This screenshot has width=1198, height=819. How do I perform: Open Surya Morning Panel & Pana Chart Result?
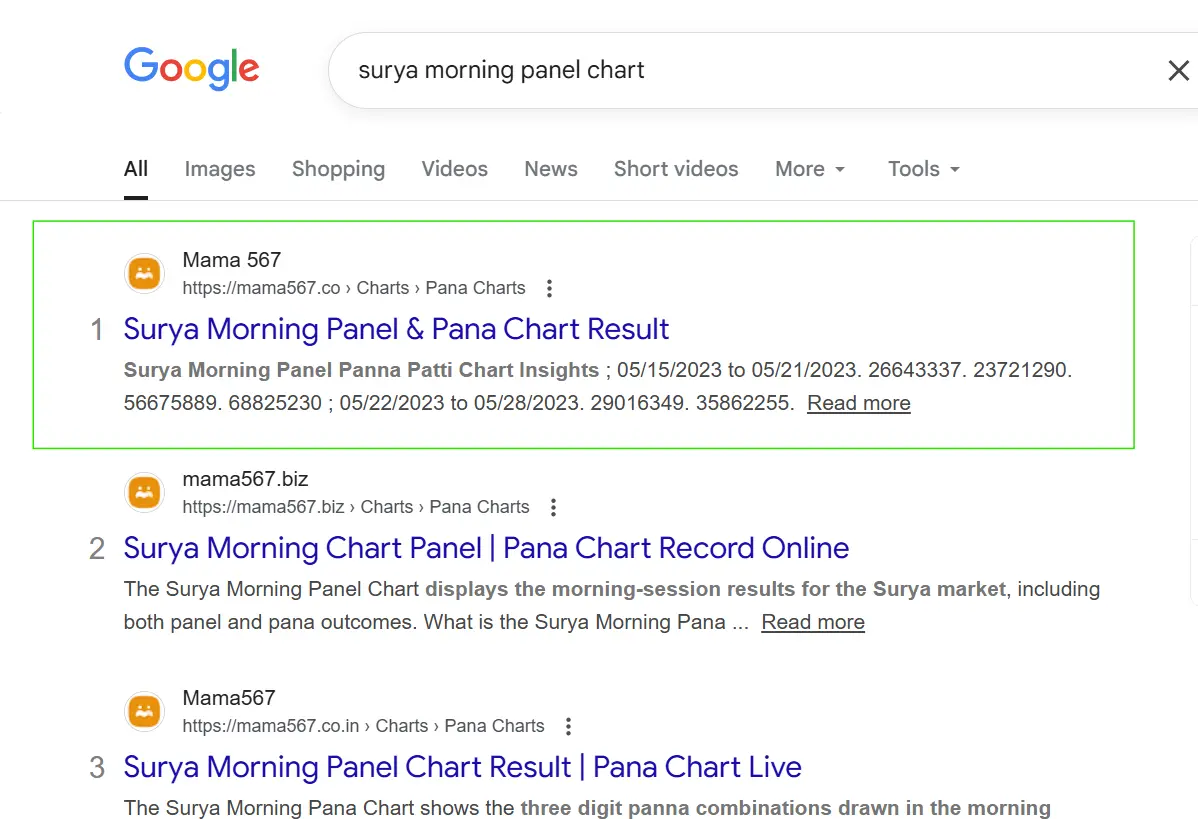click(396, 329)
